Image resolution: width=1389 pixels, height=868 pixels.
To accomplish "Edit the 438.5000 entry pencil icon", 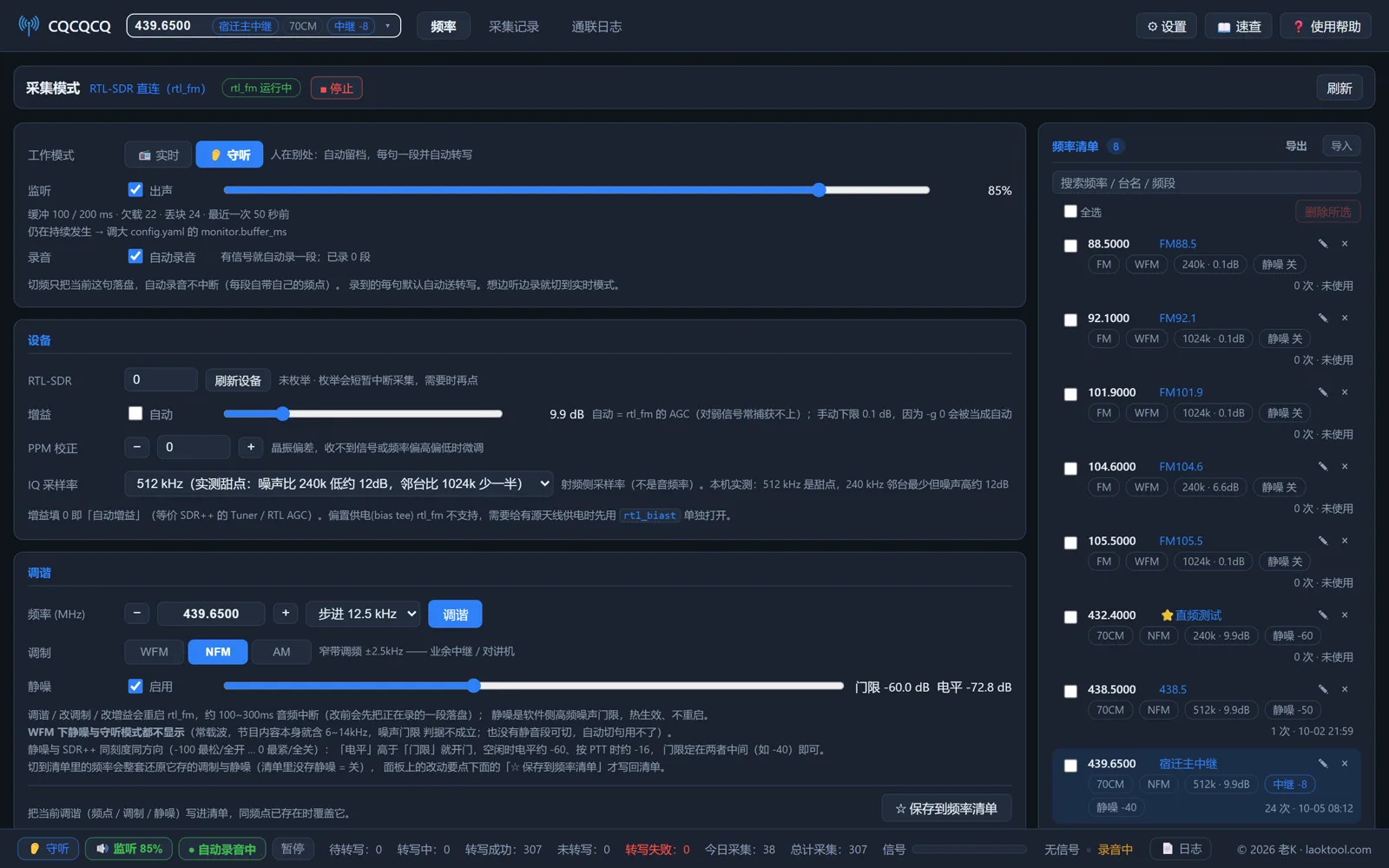I will pos(1323,689).
